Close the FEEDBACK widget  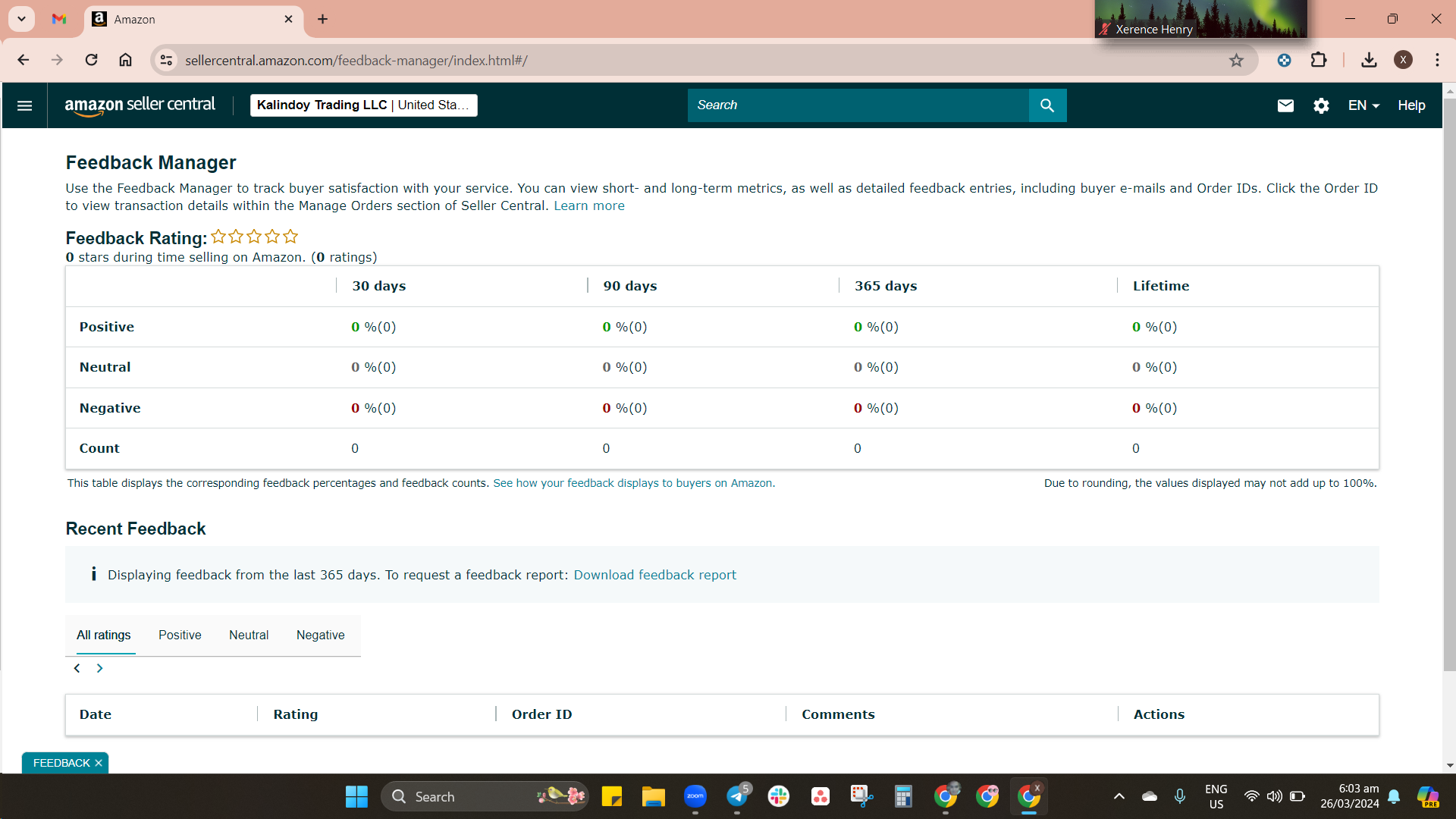coord(99,763)
